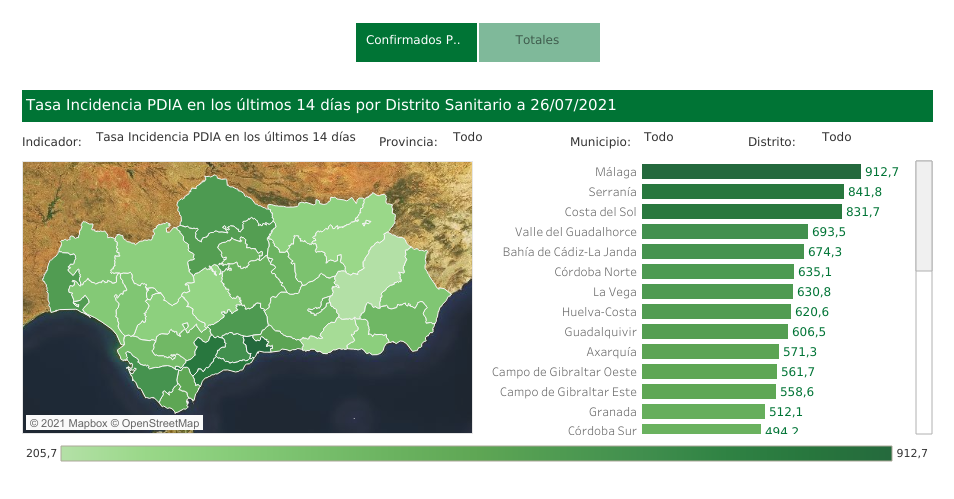Open the Distrito filter showing Todo
Image resolution: width=954 pixels, height=499 pixels.
tap(837, 137)
